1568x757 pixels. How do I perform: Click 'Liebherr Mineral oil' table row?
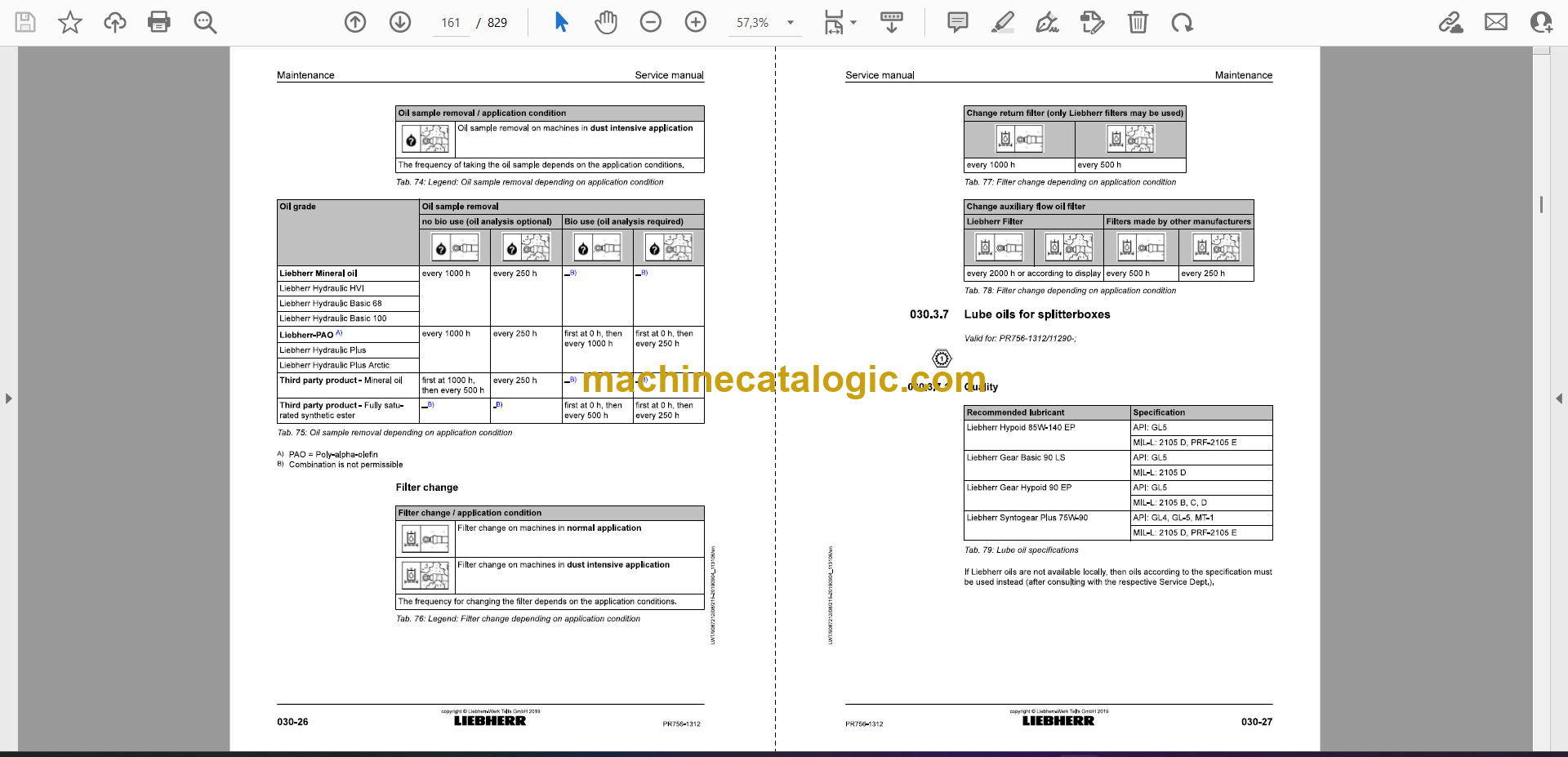tap(348, 274)
